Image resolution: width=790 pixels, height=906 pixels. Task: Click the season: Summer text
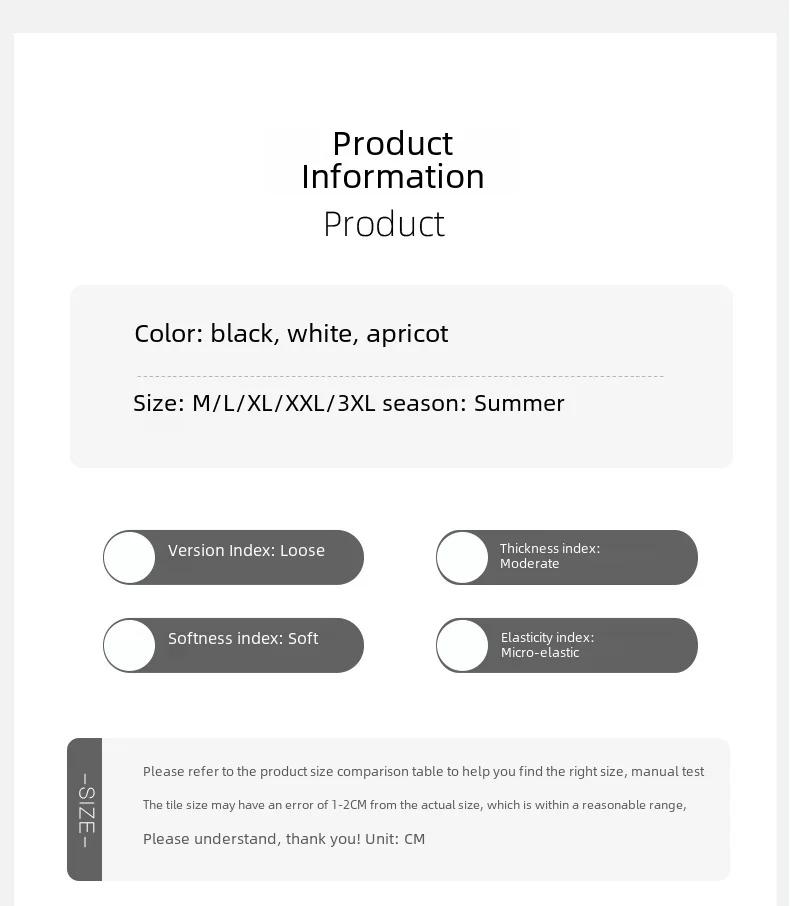pyautogui.click(x=473, y=403)
